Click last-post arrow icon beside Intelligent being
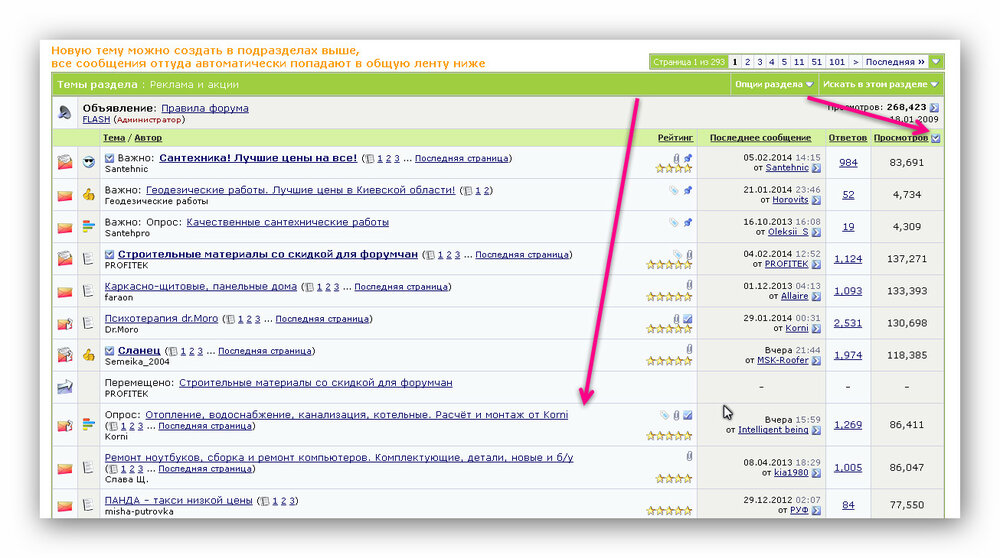The height and width of the screenshot is (558, 1000). coord(816,430)
